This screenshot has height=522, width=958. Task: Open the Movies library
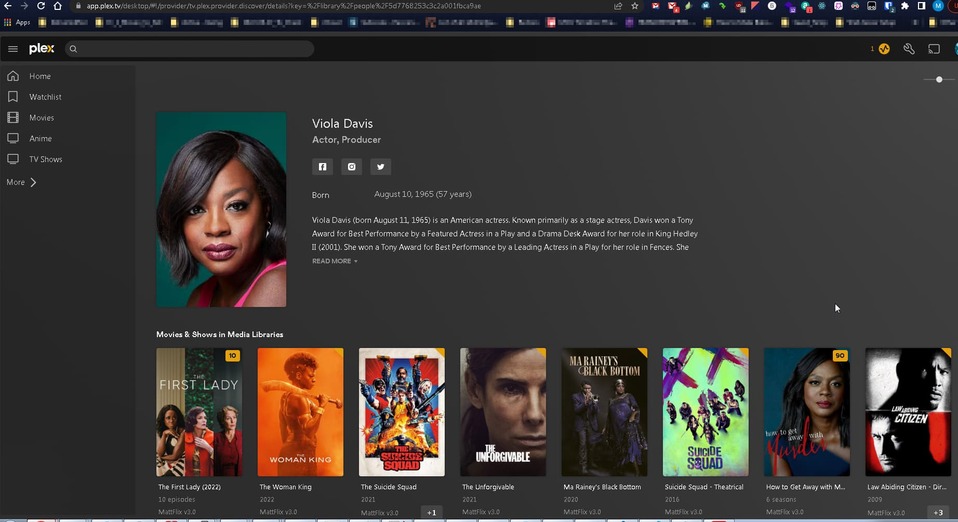(x=42, y=118)
